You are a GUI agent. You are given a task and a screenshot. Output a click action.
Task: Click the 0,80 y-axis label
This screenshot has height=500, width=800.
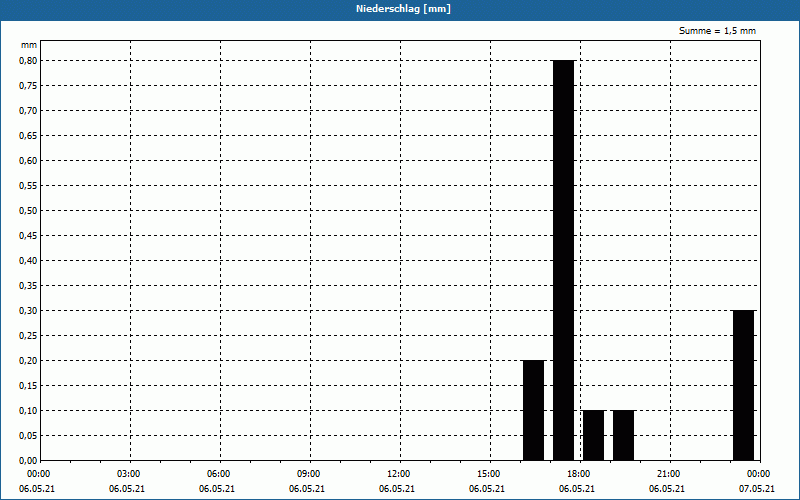click(x=28, y=60)
